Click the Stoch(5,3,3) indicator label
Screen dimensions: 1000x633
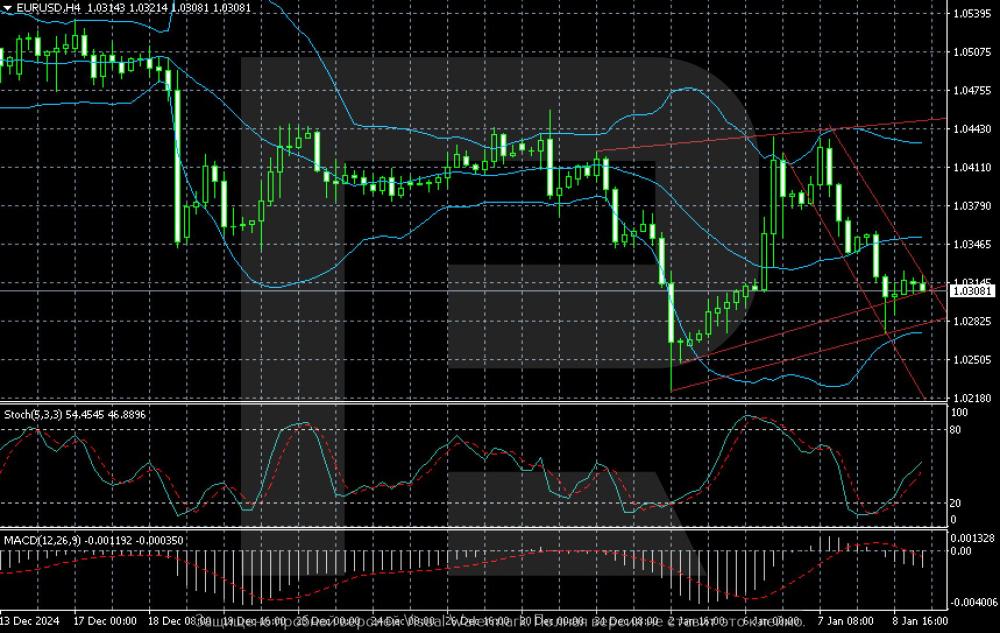pos(30,413)
